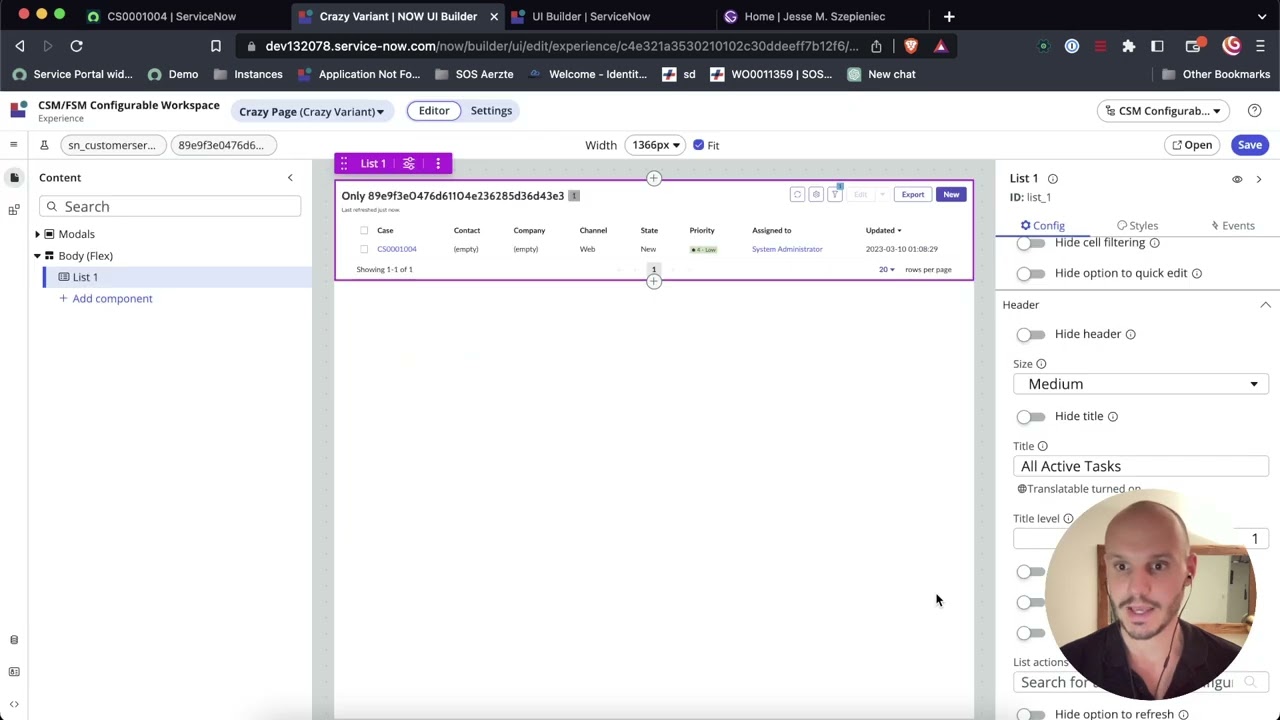The width and height of the screenshot is (1280, 720).
Task: Bookmark this page using bookmark icon
Action: point(215,46)
